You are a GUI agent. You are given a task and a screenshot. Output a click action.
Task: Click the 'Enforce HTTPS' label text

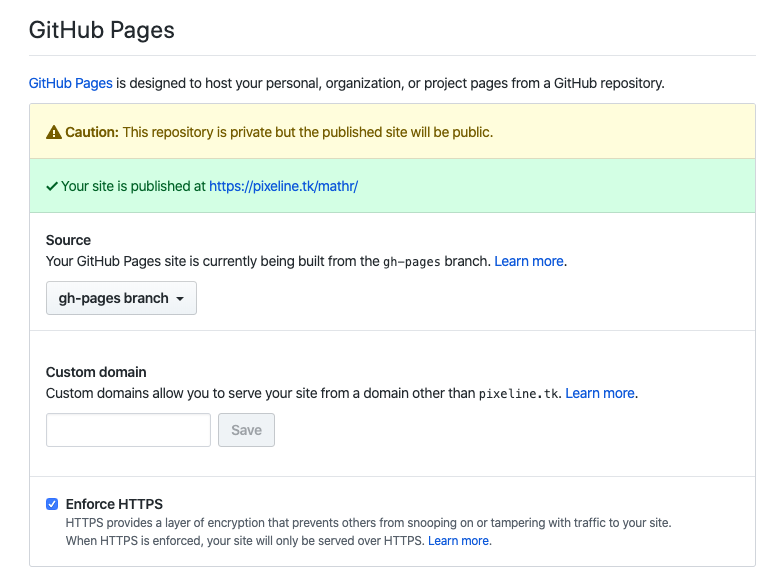coord(114,504)
